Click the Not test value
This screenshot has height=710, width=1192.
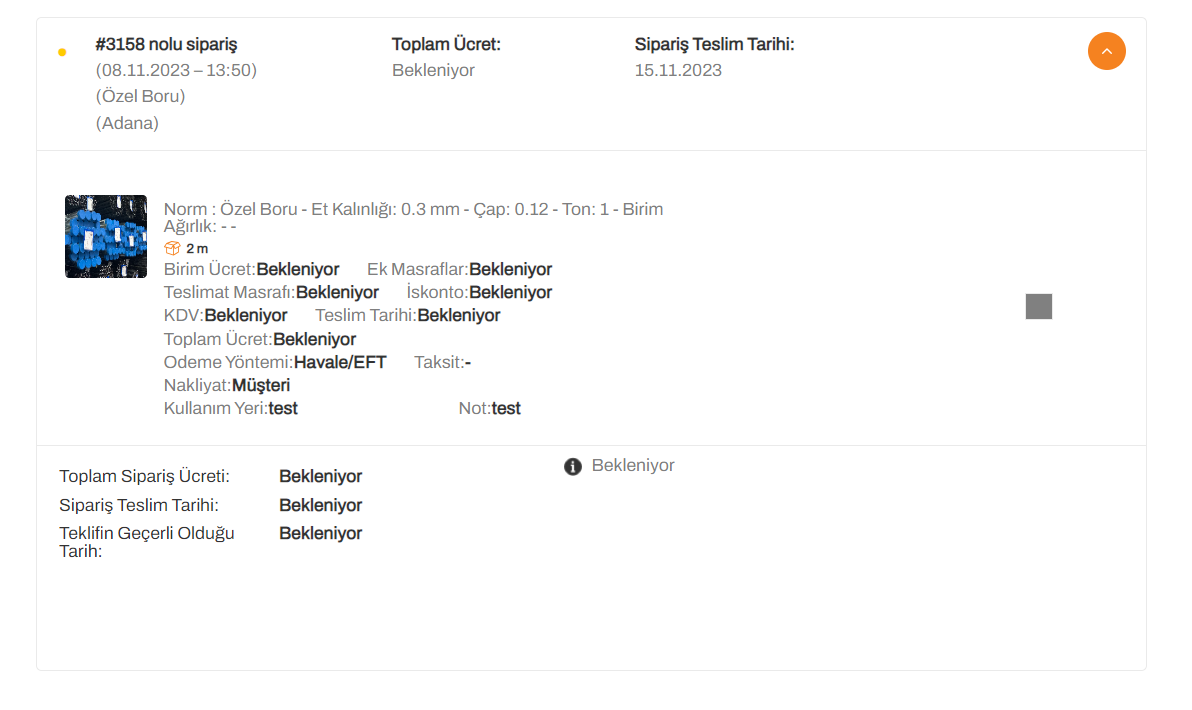point(506,408)
